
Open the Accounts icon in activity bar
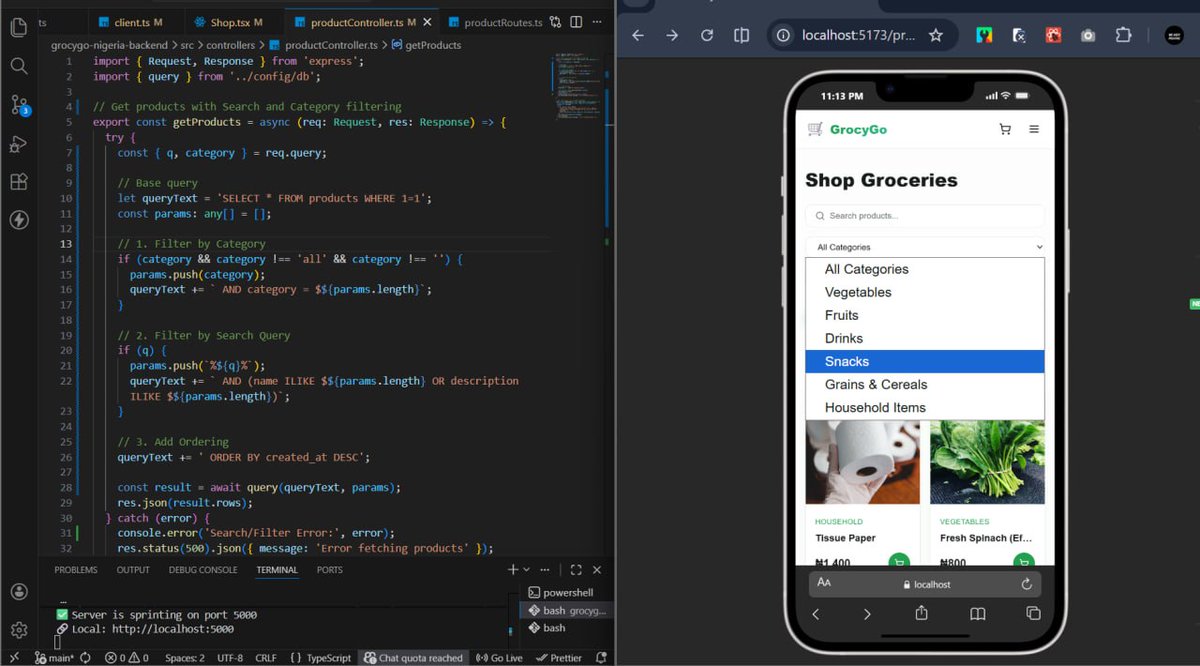(18, 592)
